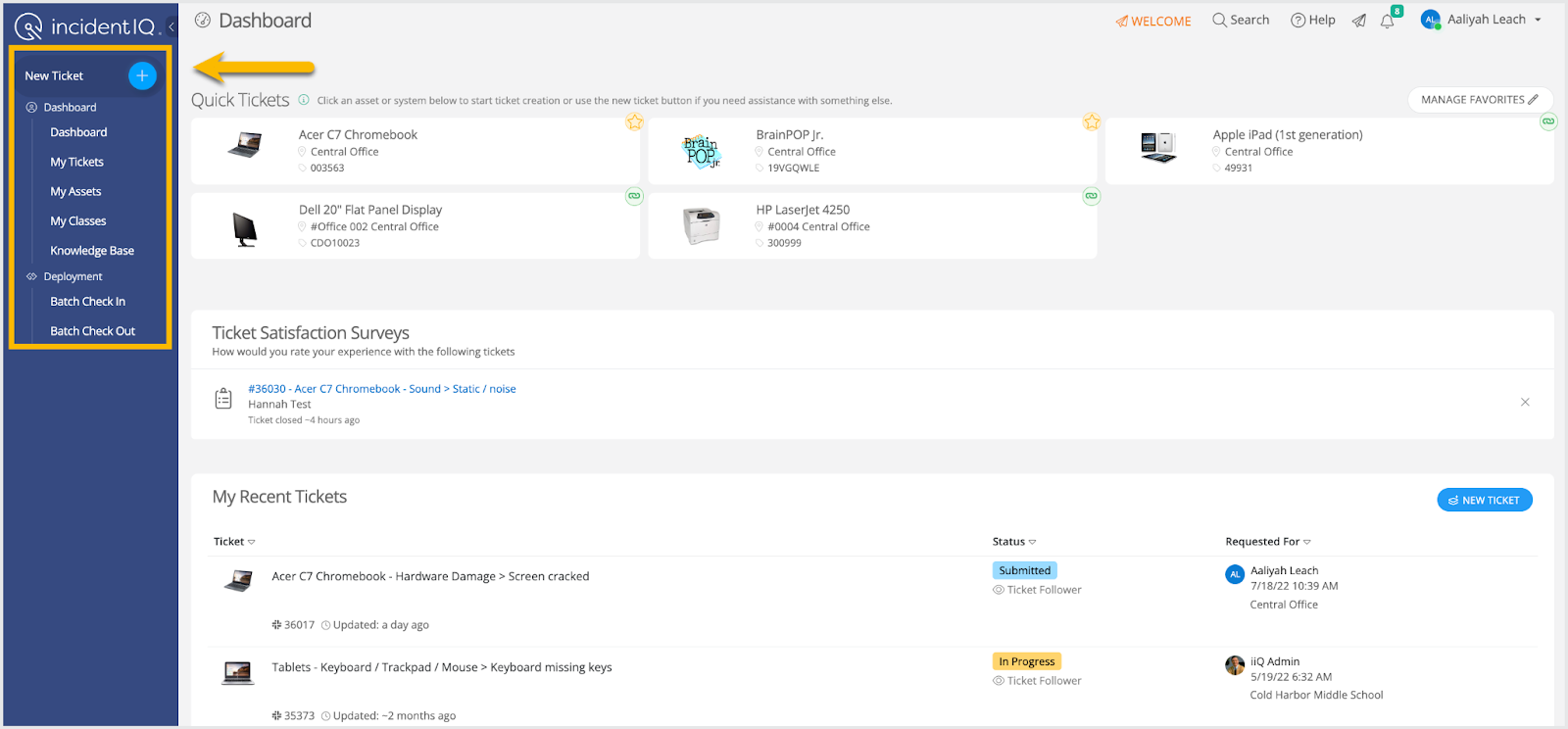Open the notifications bell icon
The image size is (1568, 729).
(1387, 21)
